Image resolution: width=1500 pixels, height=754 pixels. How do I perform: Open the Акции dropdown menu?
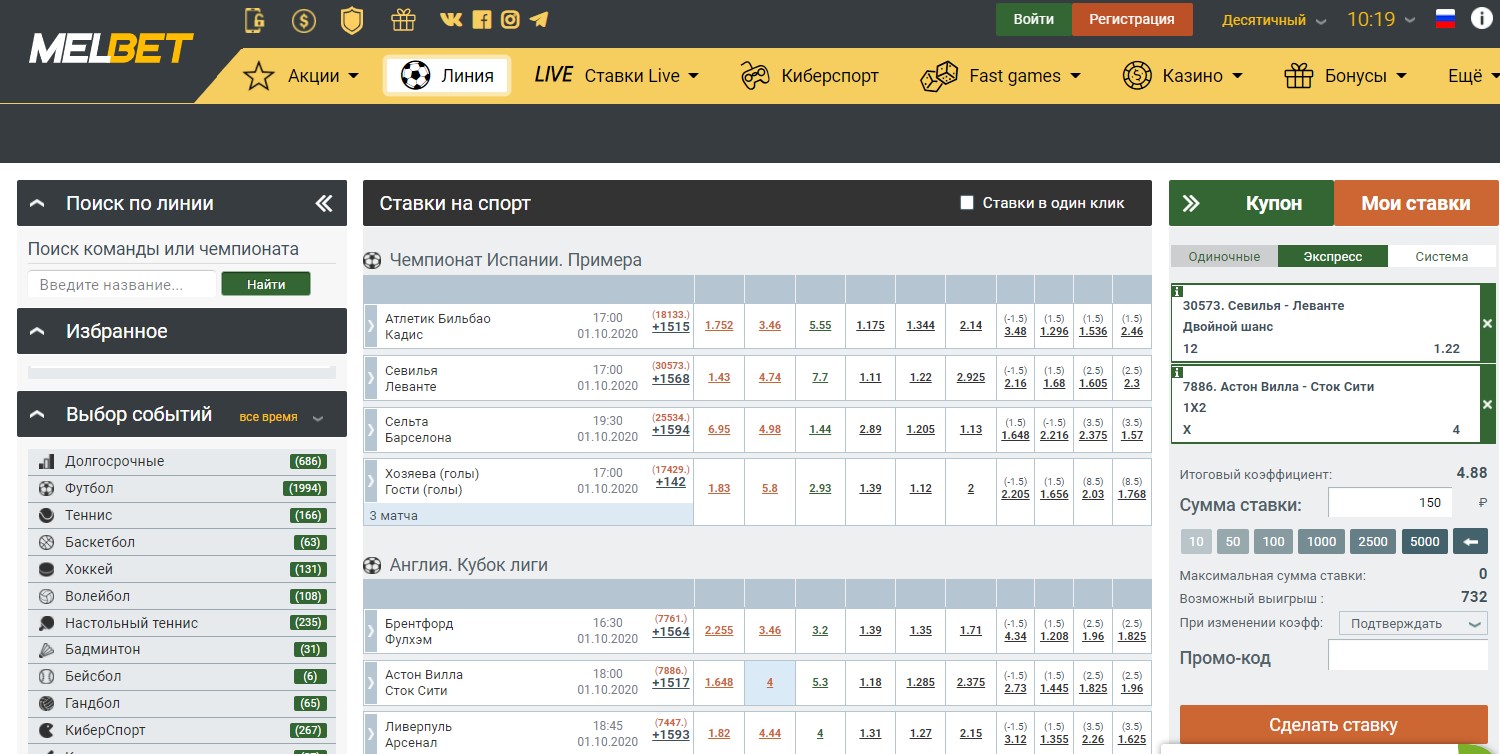tap(301, 76)
